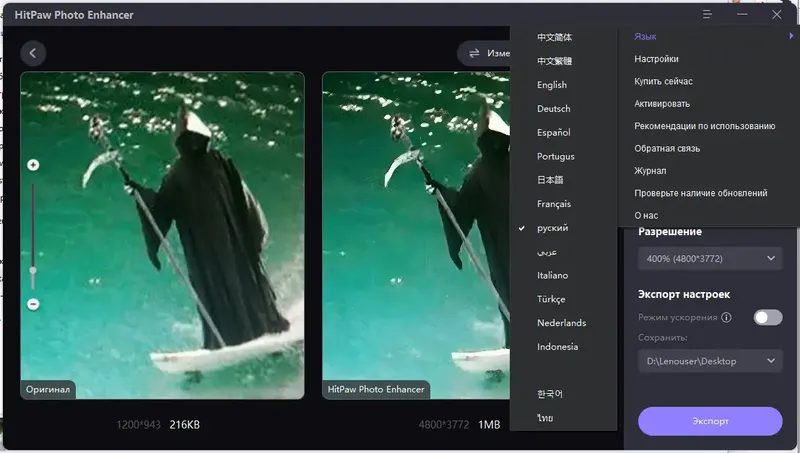Click the zoom out minus icon
Viewport: 800px width, 453px height.
pos(33,304)
